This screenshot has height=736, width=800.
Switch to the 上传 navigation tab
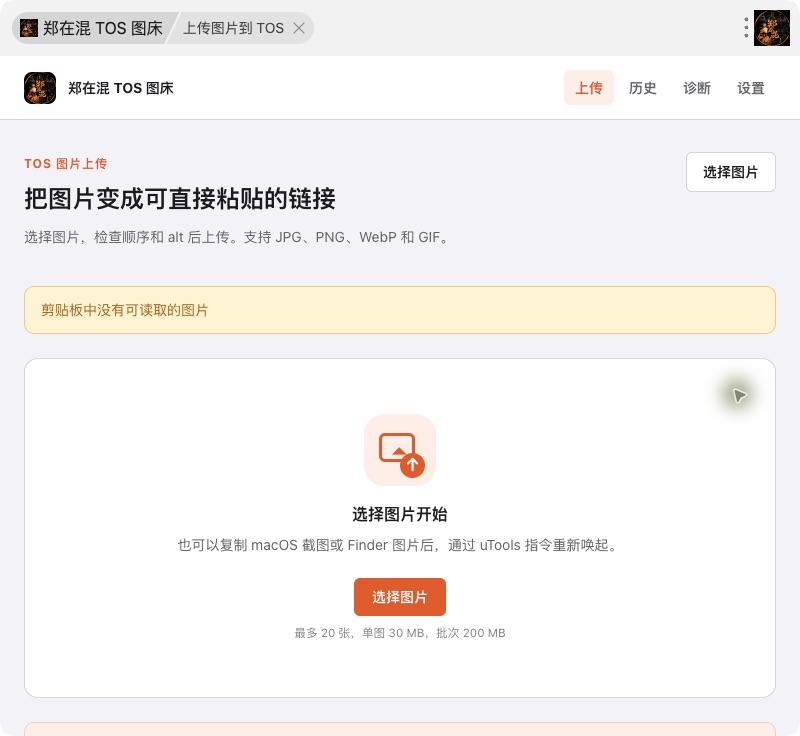(x=589, y=88)
